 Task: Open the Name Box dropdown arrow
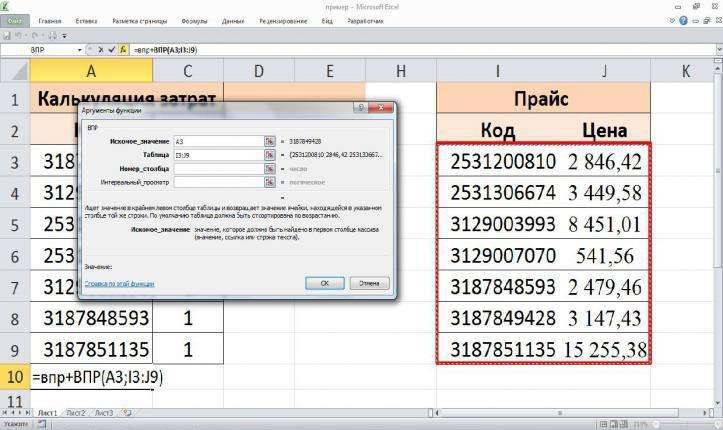79,50
